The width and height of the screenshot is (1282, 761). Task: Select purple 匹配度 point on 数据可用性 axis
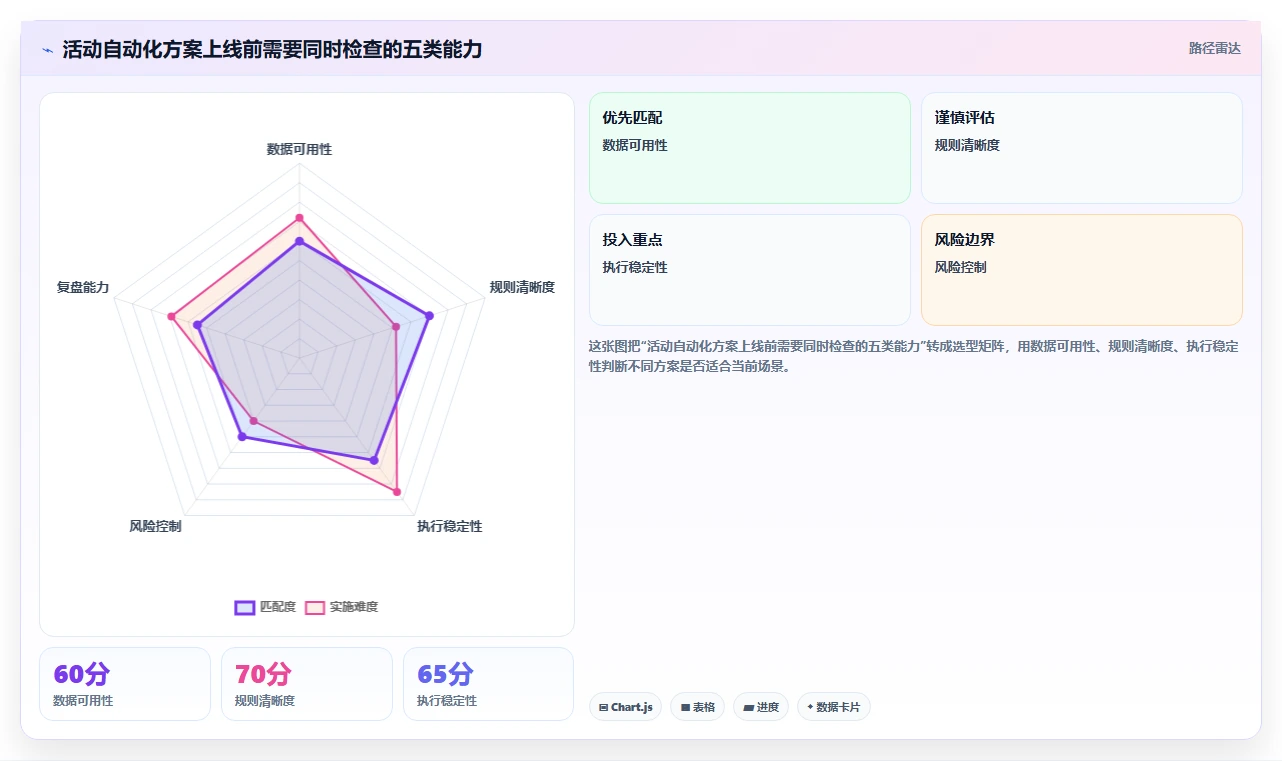(x=299, y=241)
